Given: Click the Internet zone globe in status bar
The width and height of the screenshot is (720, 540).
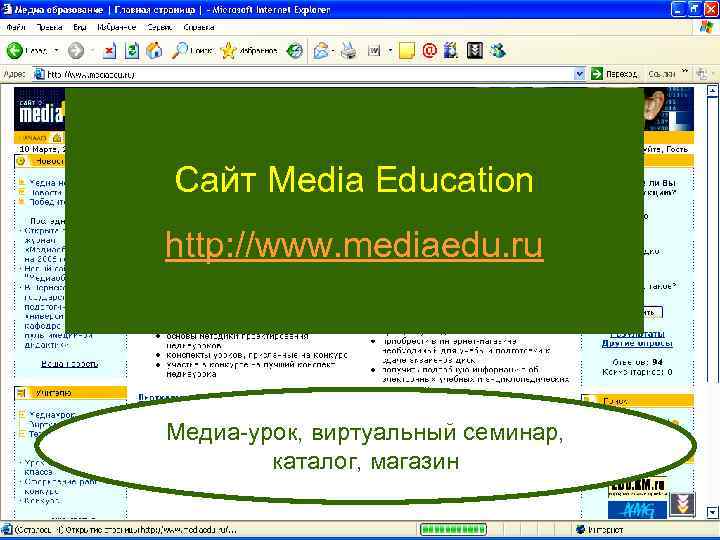Looking at the screenshot, I should point(581,529).
